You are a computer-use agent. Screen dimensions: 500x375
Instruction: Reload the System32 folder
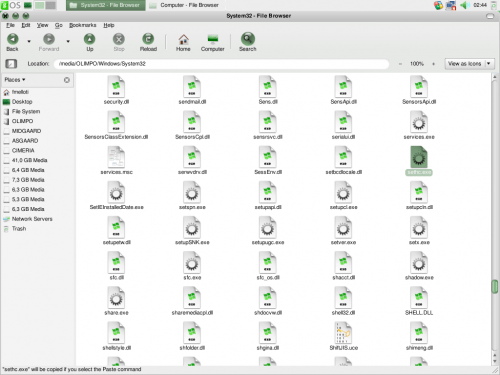click(x=148, y=39)
